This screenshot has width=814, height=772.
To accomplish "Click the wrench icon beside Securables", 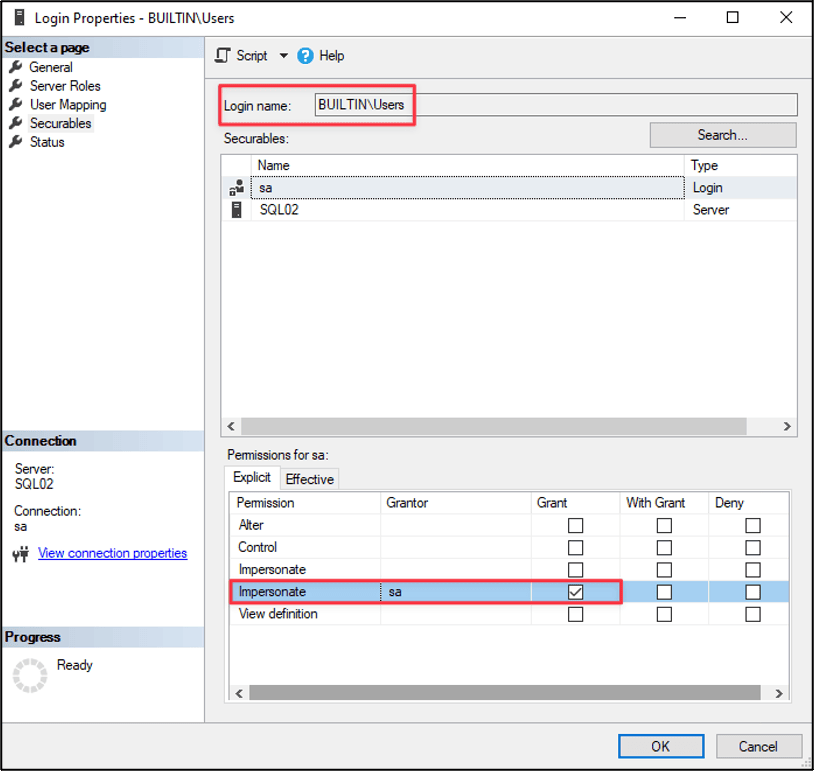I will (16, 123).
